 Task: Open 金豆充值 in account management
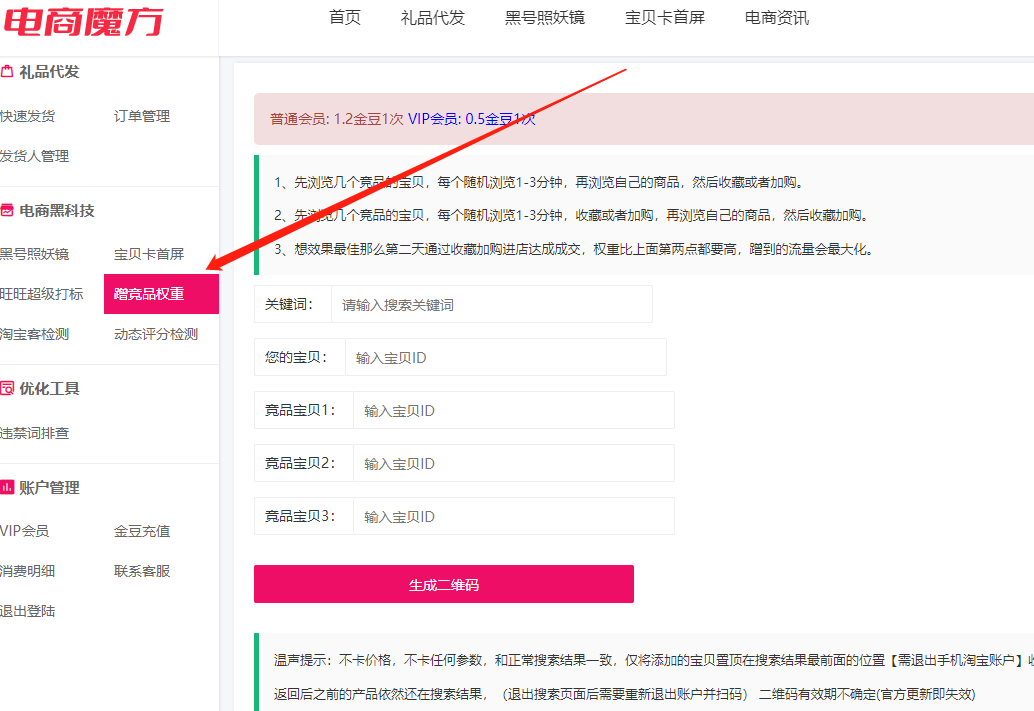click(142, 531)
